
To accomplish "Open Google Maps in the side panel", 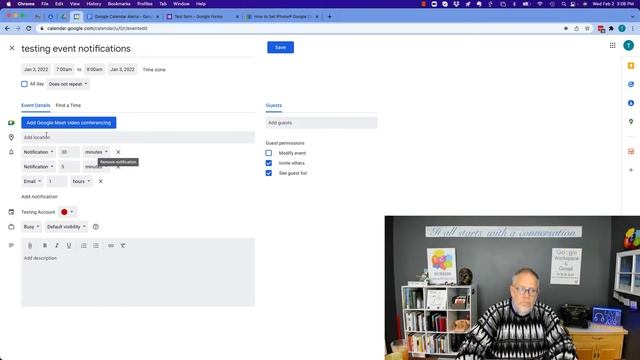I will click(x=631, y=122).
